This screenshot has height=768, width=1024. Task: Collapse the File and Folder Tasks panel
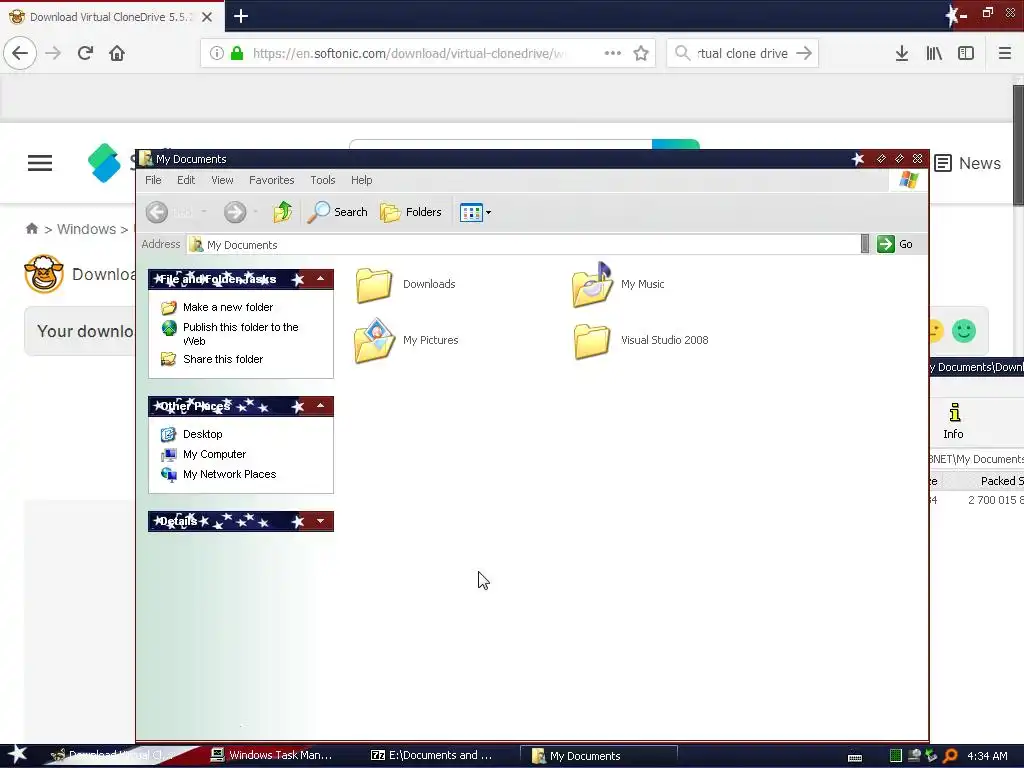[x=320, y=279]
